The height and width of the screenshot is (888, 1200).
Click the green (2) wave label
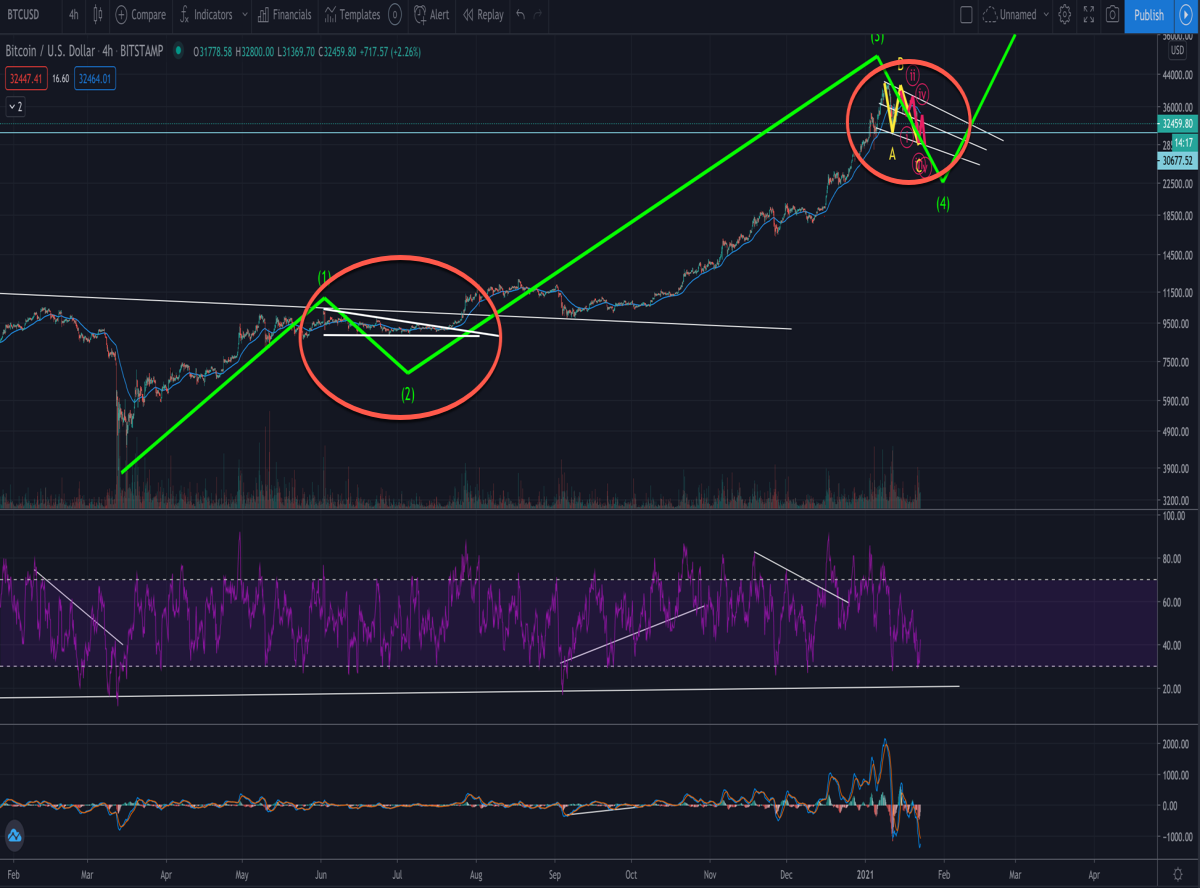[408, 394]
